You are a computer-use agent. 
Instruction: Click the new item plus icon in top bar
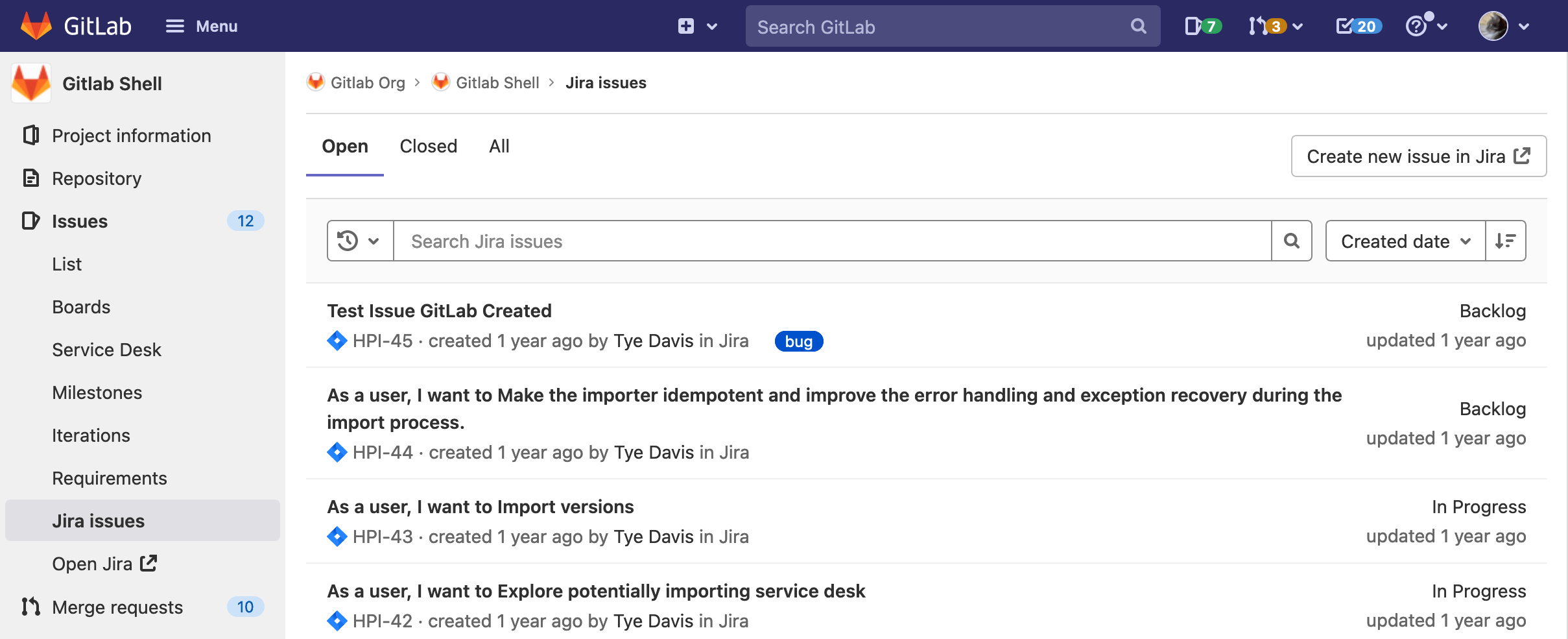tap(687, 26)
